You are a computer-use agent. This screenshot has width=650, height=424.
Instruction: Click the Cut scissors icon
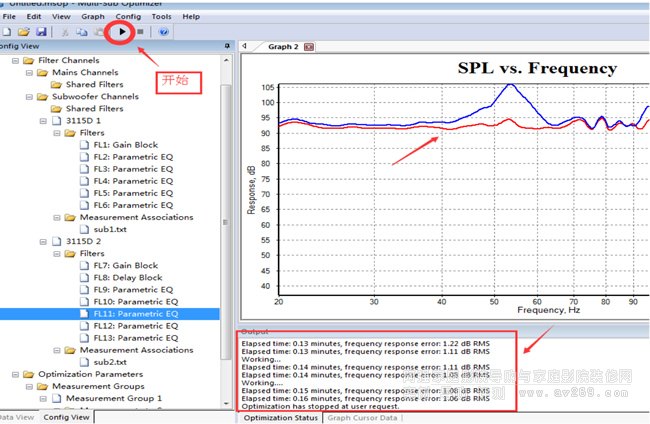(x=65, y=32)
